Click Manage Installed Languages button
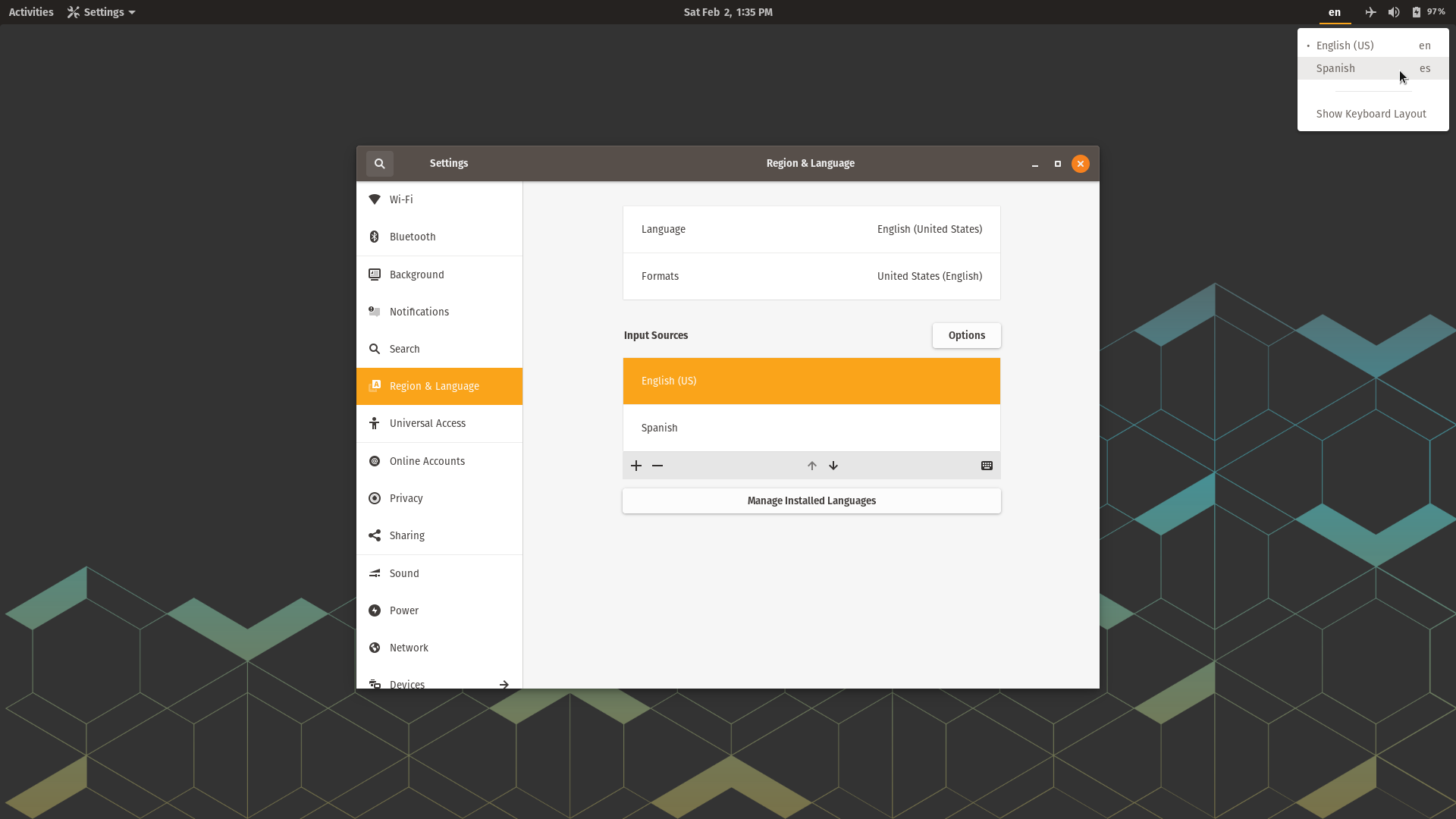This screenshot has width=1456, height=819. [x=811, y=500]
